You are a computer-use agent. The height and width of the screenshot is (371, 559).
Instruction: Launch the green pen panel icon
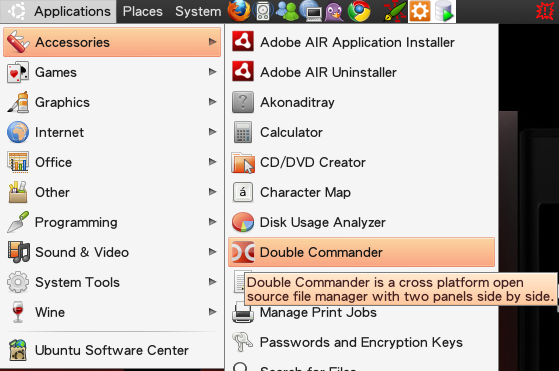[x=395, y=11]
